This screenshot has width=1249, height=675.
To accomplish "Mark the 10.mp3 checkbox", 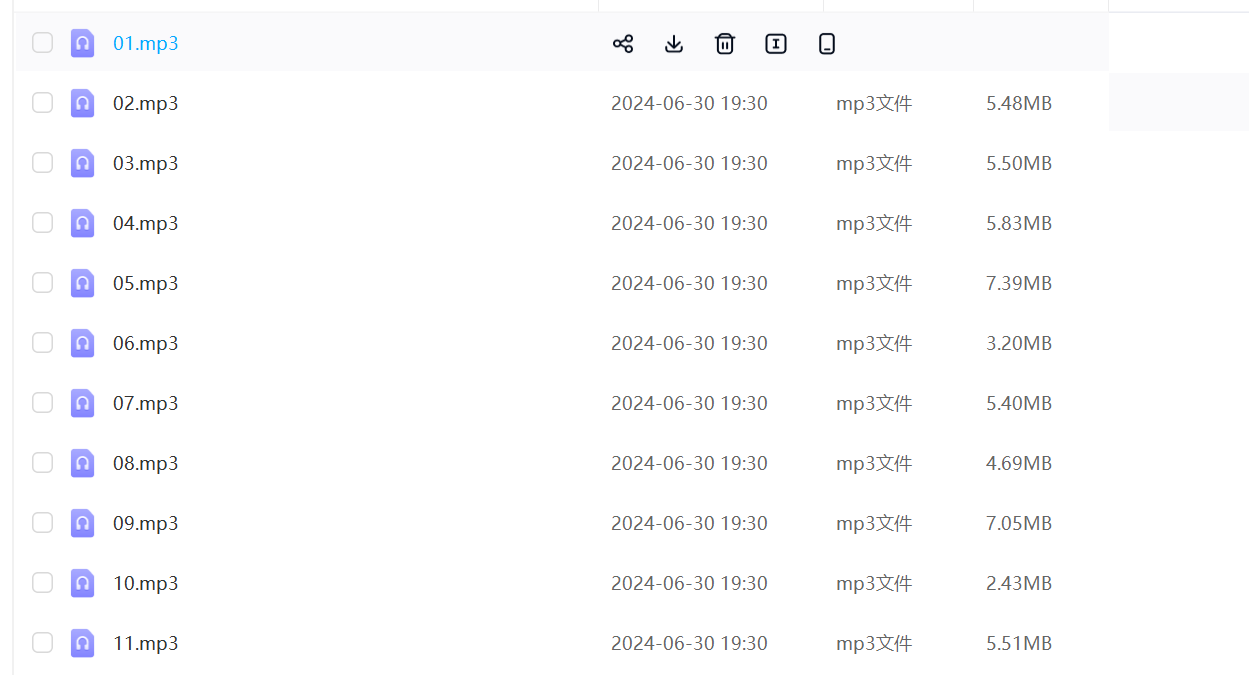I will (42, 583).
